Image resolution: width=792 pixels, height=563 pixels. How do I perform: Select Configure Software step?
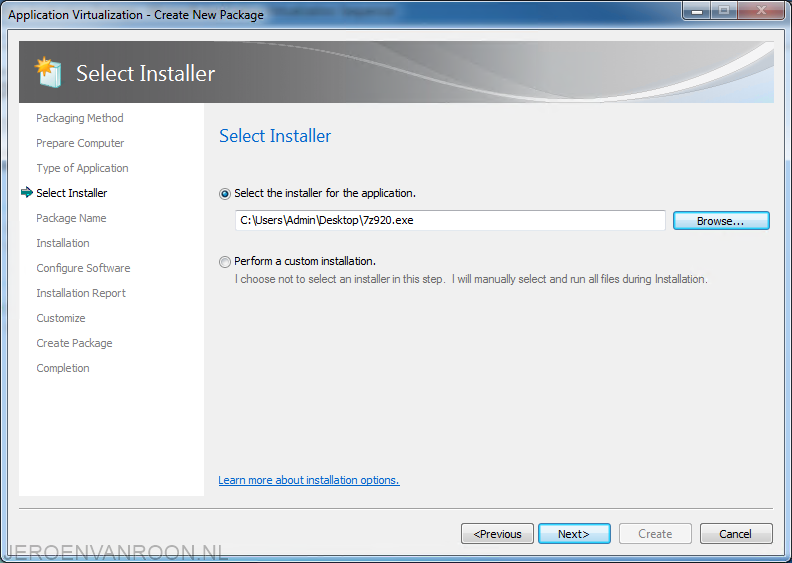click(83, 268)
